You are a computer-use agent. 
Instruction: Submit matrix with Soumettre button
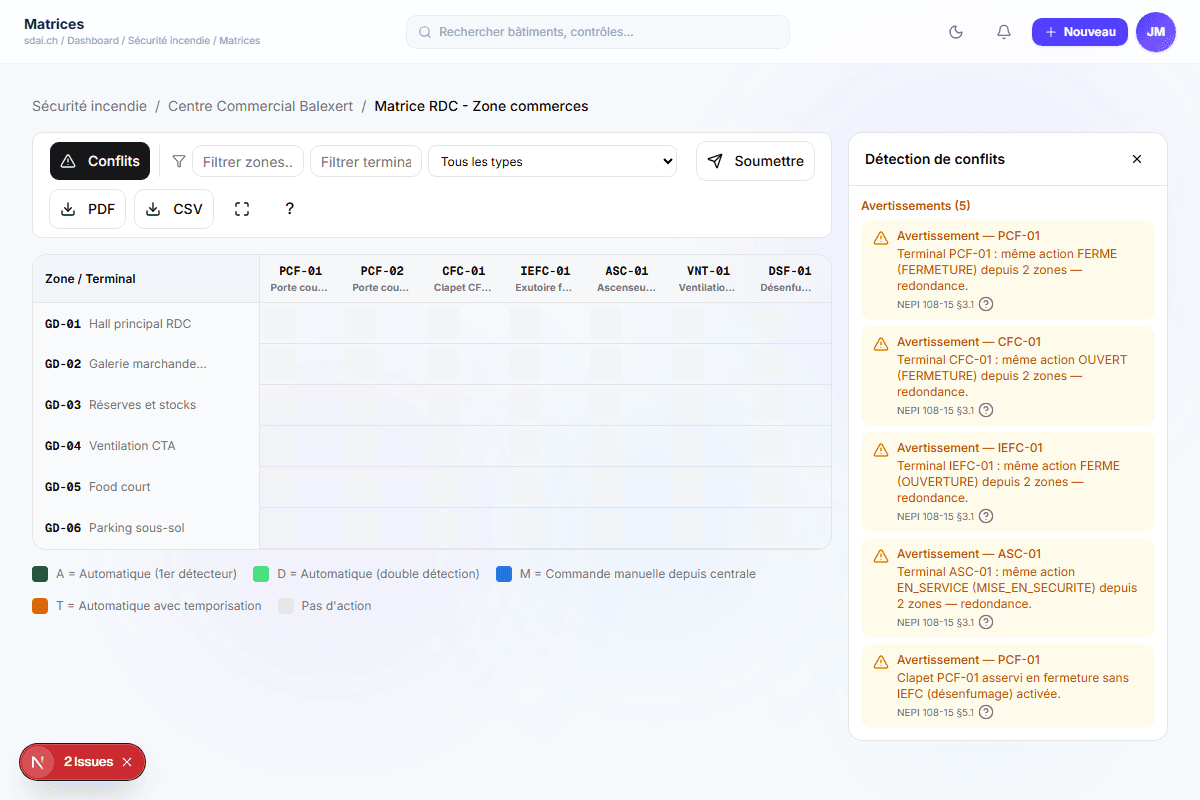(755, 161)
